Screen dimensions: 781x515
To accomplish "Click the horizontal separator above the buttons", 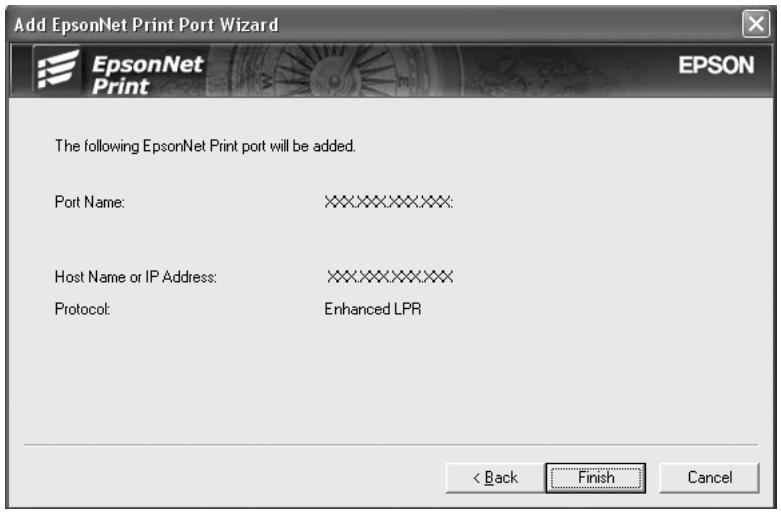I will (391, 444).
